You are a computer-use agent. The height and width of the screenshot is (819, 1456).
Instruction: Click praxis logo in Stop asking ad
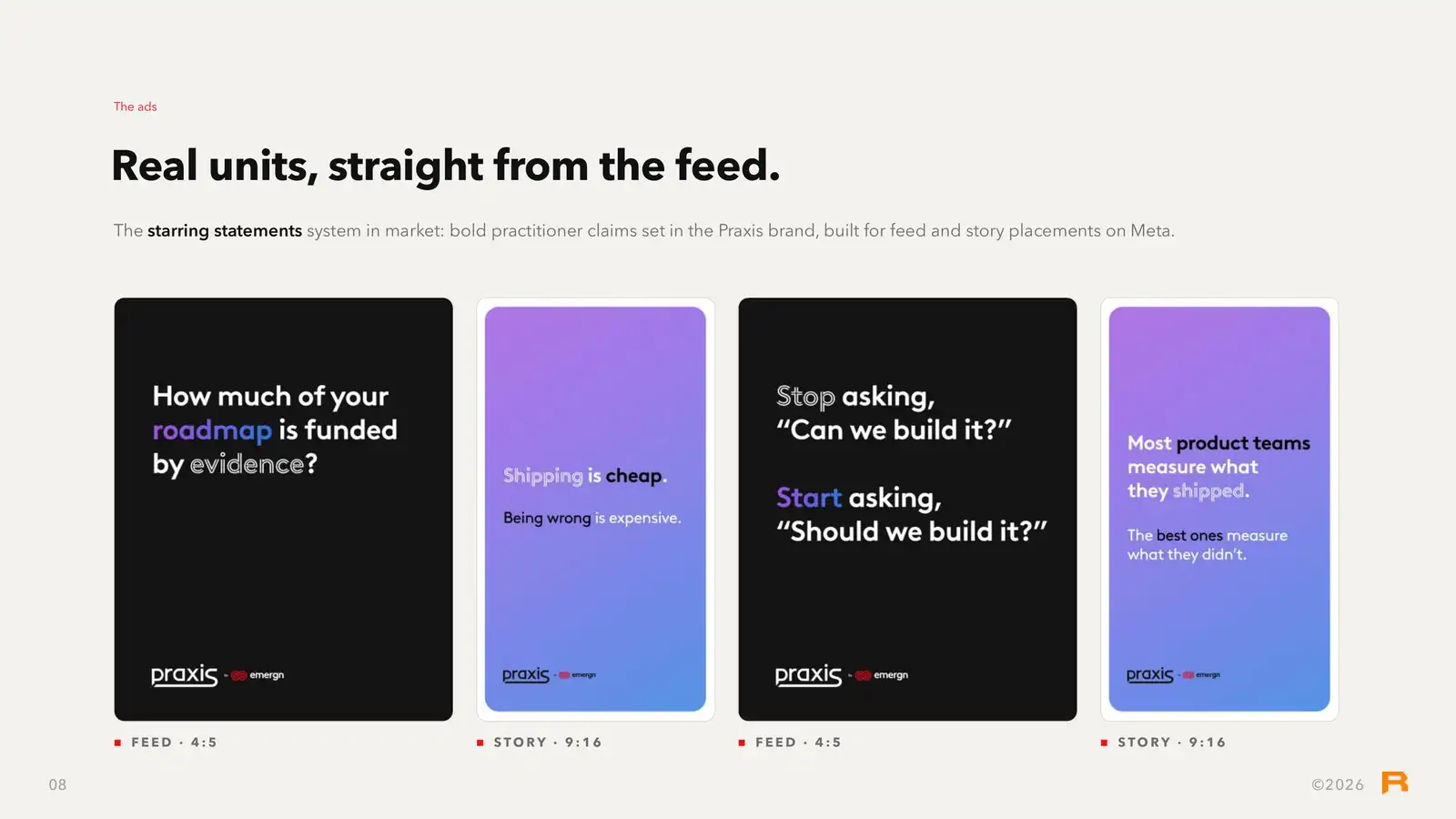808,675
